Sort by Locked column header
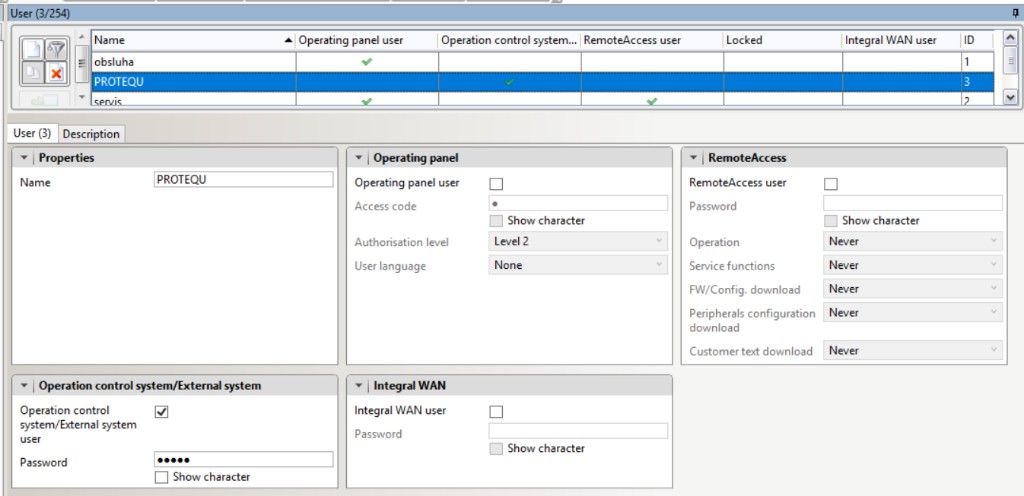Screen dimensions: 1024x496 click(782, 40)
